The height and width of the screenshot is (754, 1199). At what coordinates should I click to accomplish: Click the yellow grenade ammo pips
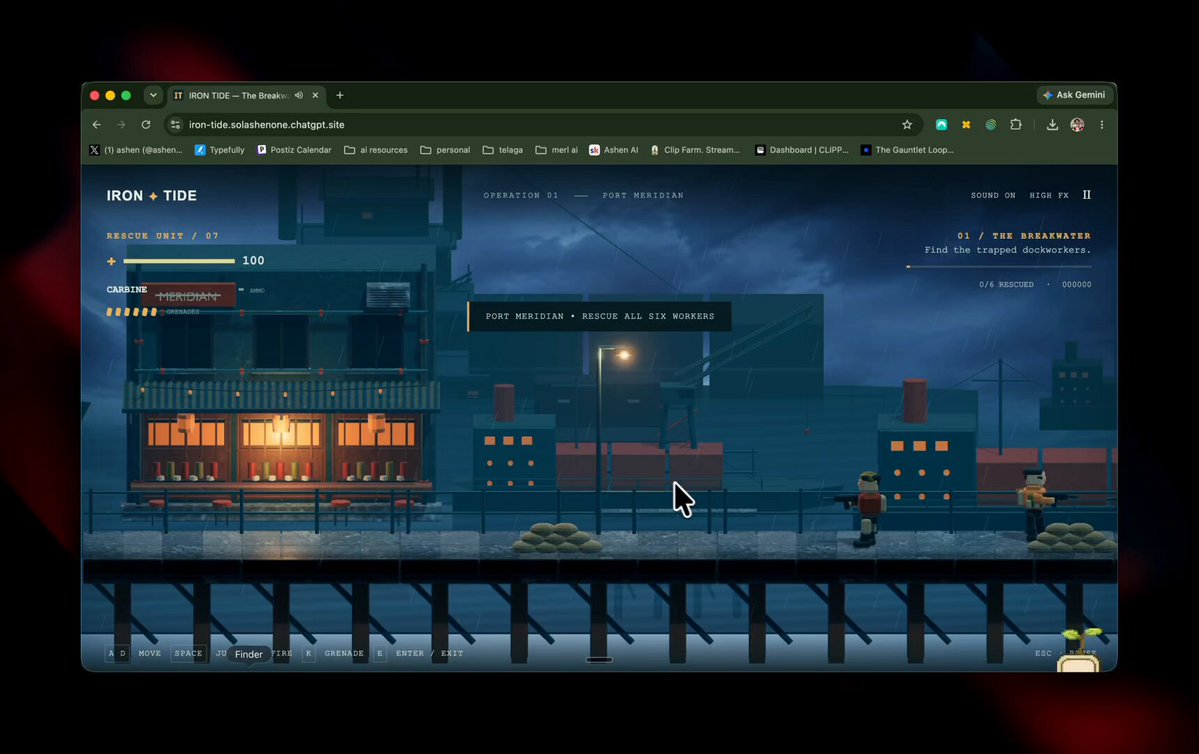click(x=132, y=312)
